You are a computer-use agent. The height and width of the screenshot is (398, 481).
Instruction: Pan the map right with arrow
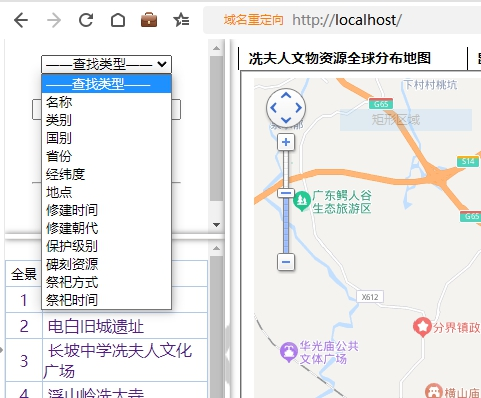point(299,108)
